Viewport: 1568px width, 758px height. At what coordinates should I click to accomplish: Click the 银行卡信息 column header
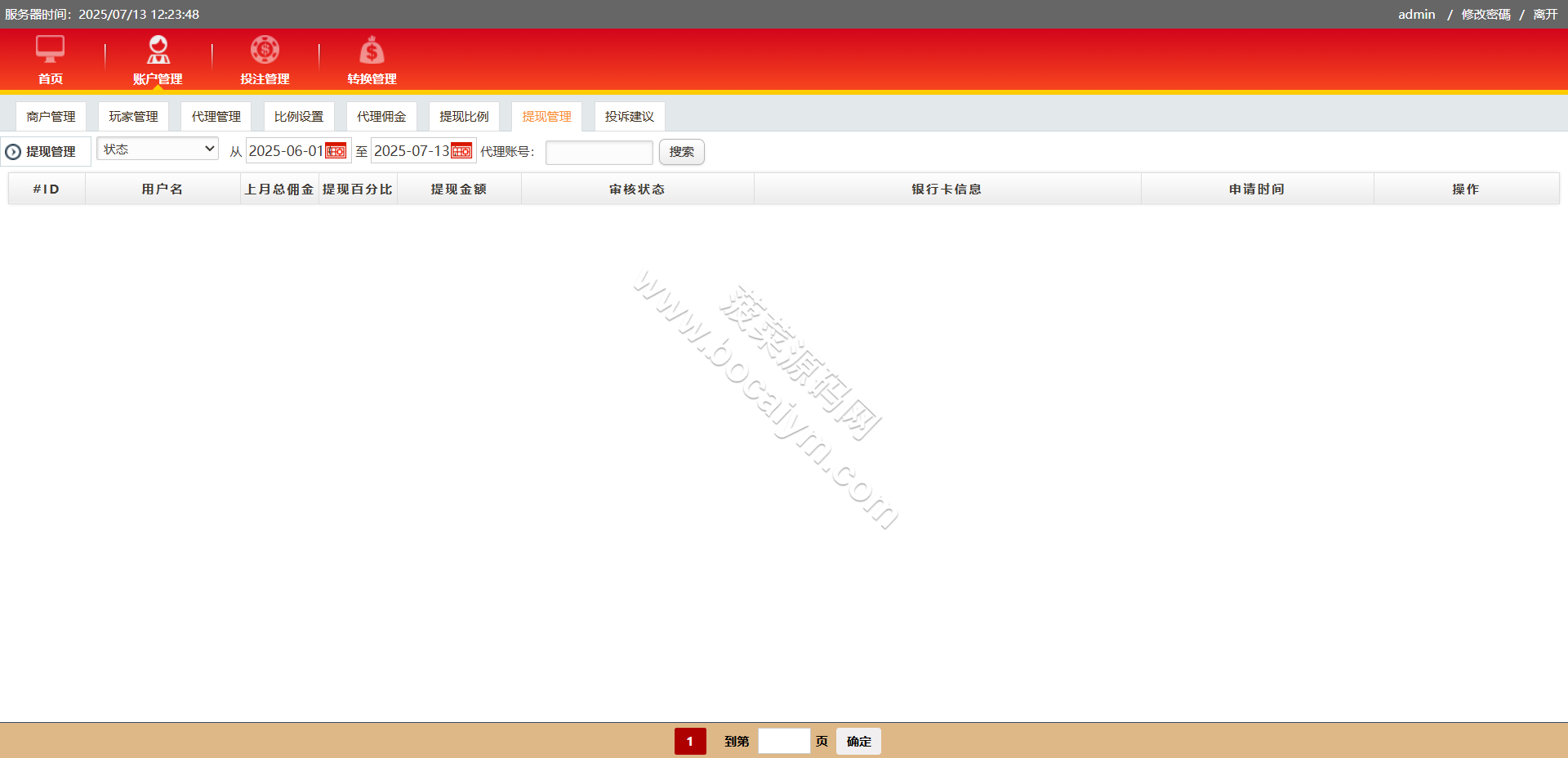click(x=947, y=189)
